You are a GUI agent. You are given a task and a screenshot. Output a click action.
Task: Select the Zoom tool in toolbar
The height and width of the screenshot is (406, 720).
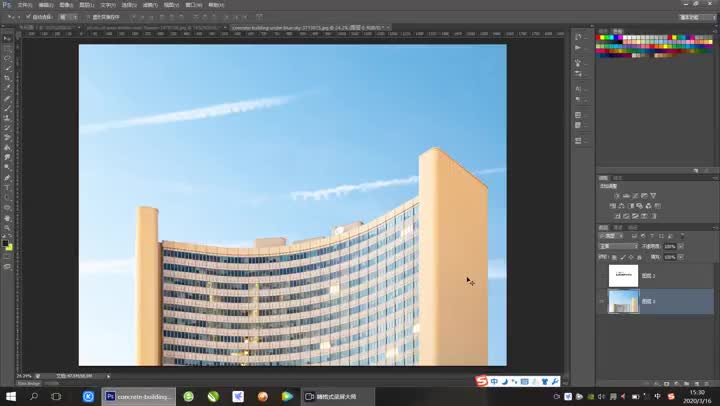tap(7, 227)
